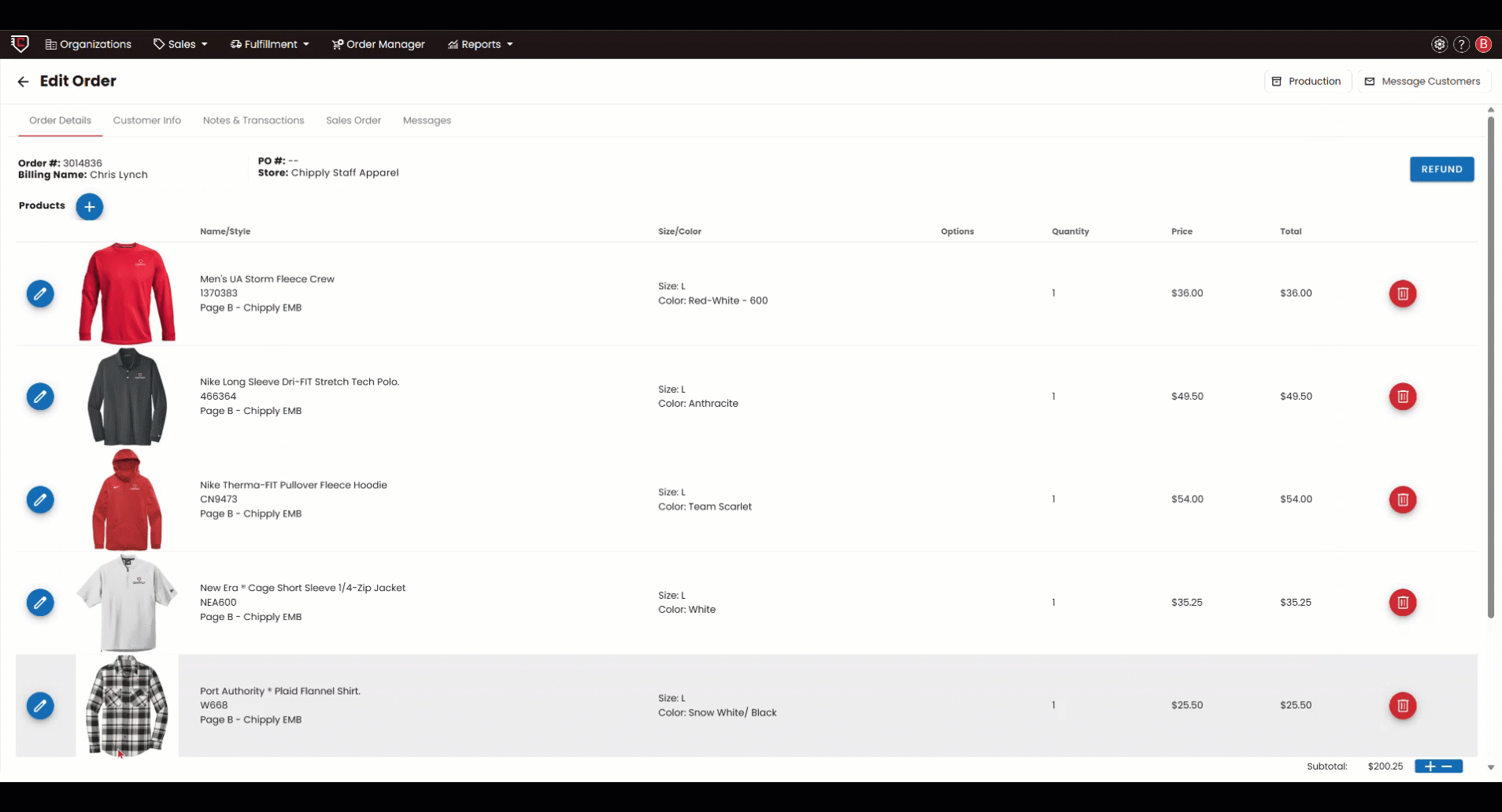Open the Sales Order tab
The width and height of the screenshot is (1502, 812).
point(353,120)
